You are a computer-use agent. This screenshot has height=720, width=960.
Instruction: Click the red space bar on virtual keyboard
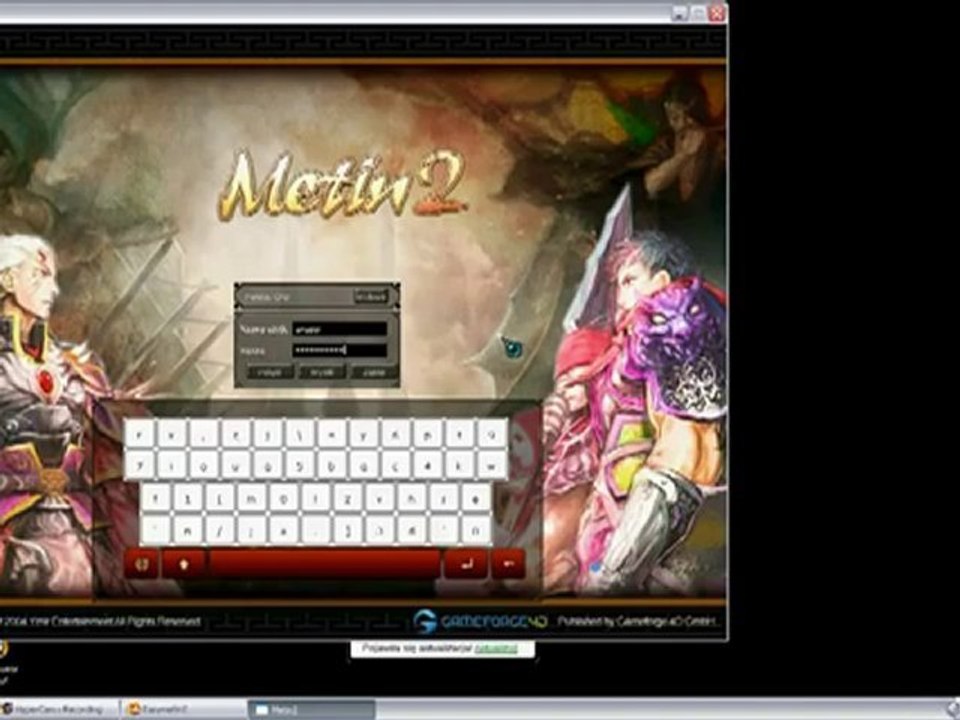tap(324, 563)
